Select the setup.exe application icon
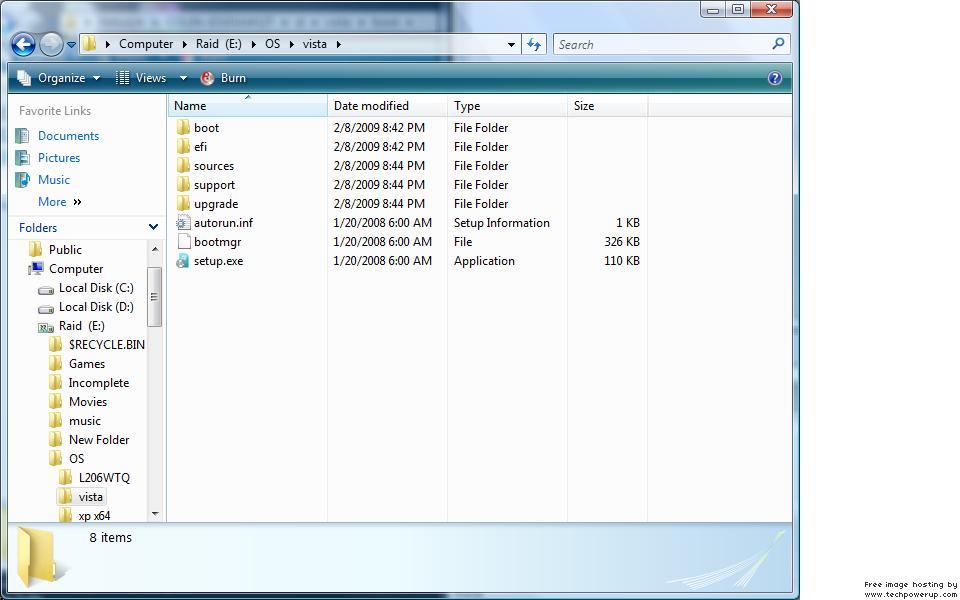 pyautogui.click(x=183, y=261)
